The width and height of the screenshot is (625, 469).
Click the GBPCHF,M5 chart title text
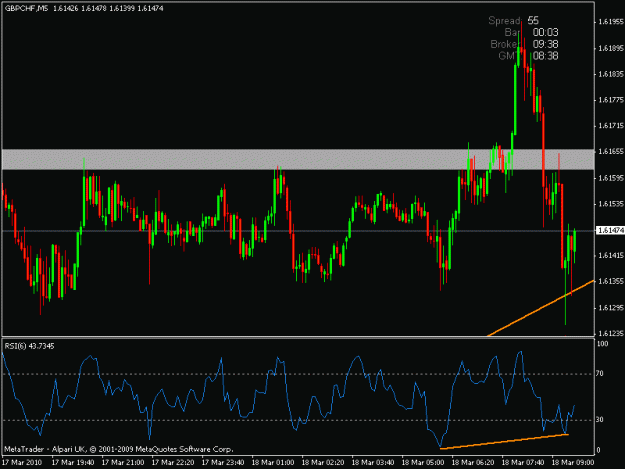[x=26, y=8]
